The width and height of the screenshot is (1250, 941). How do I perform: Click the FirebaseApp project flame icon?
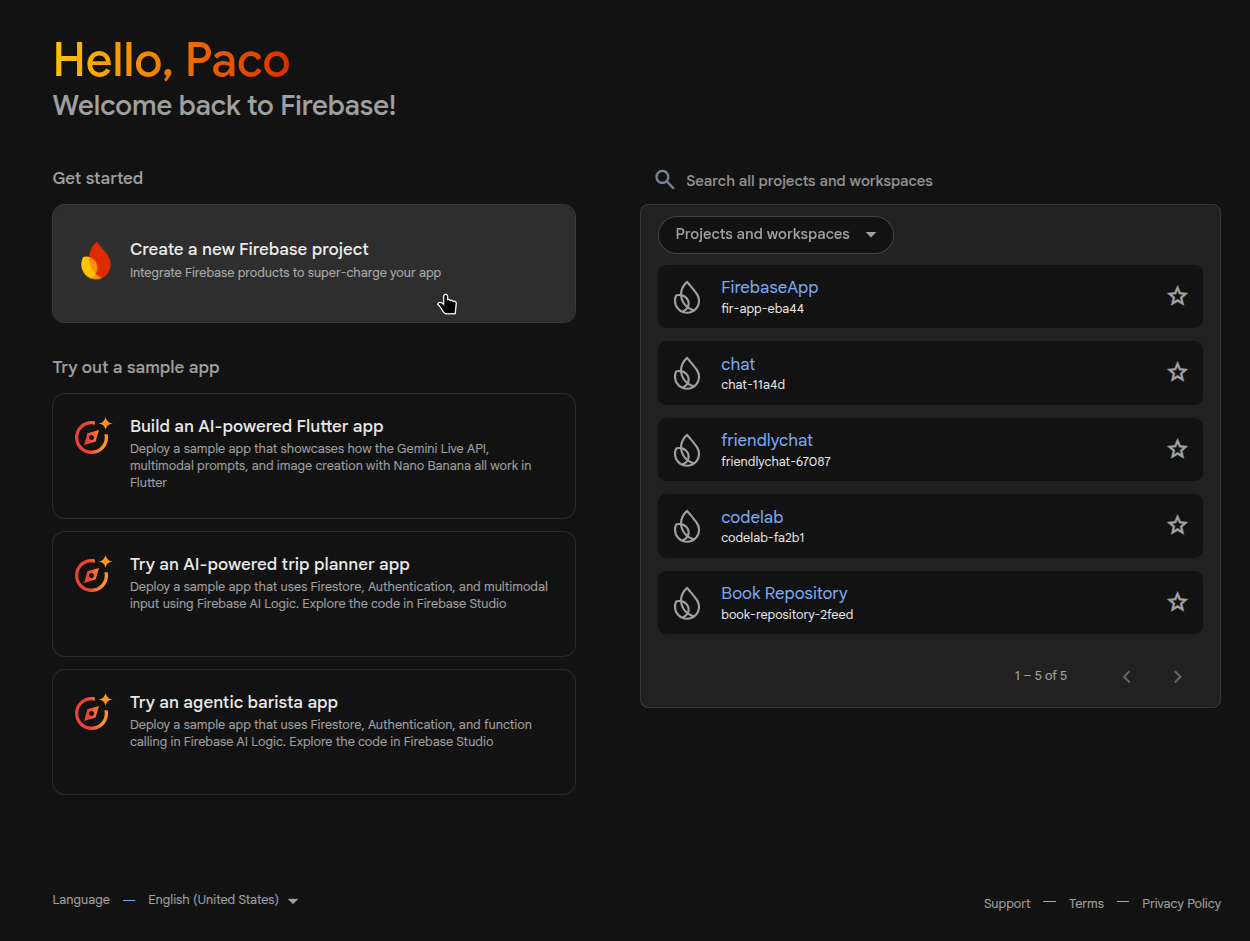687,297
